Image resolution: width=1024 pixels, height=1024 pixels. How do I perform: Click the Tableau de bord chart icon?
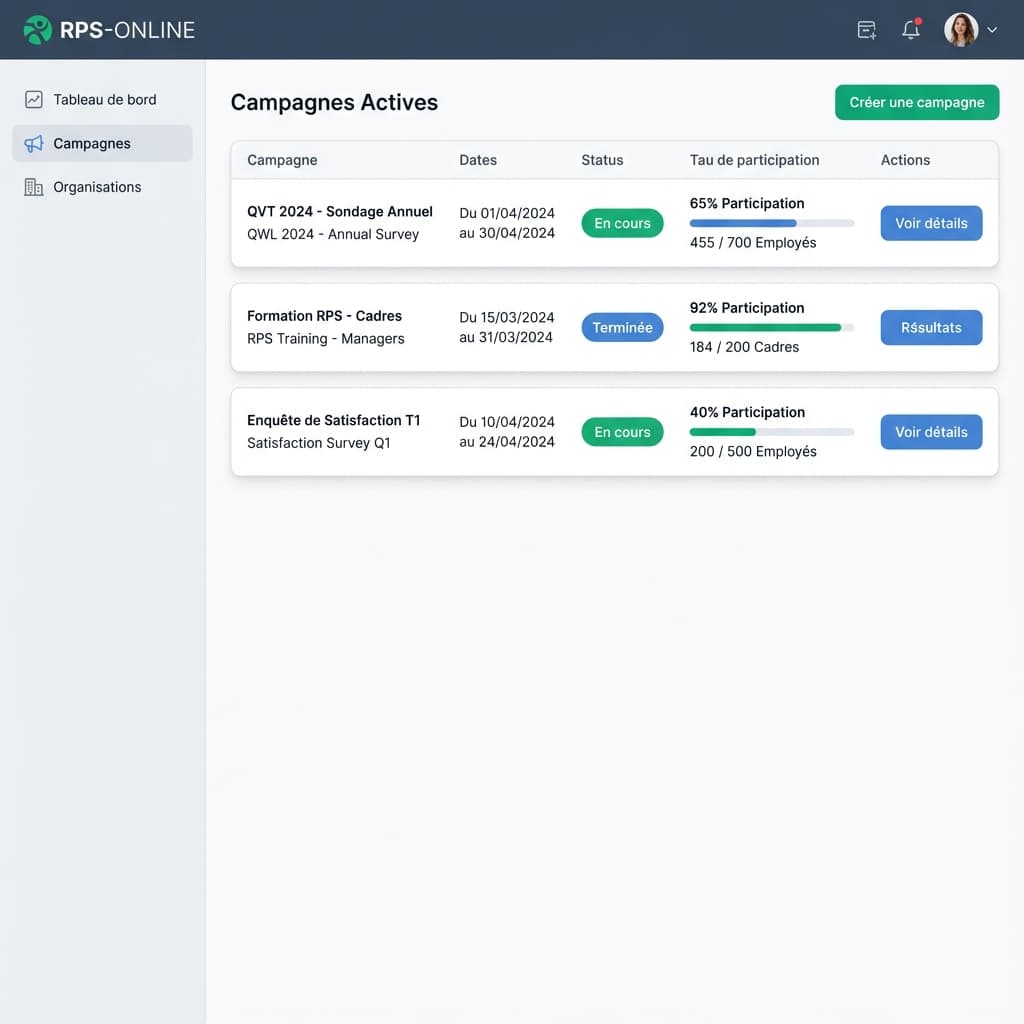[x=34, y=100]
